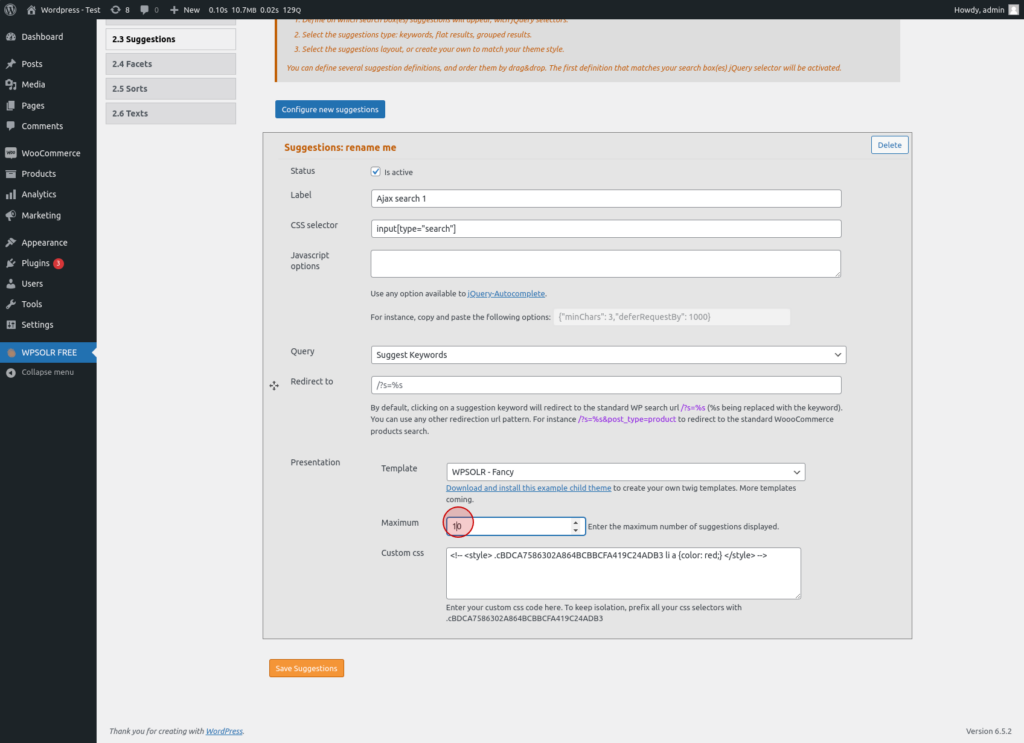Click the Collapse menu arrow icon
Viewport: 1024px width, 743px height.
(x=10, y=373)
